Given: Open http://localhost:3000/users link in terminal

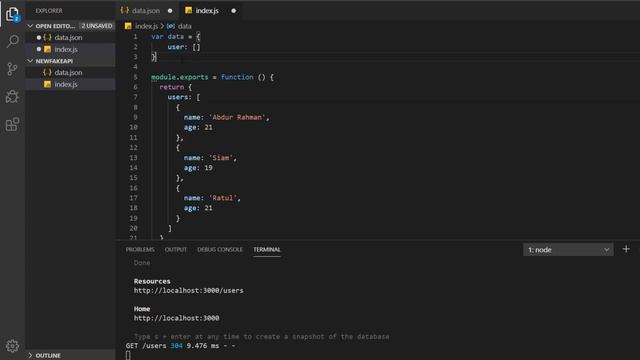Looking at the screenshot, I should [189, 291].
